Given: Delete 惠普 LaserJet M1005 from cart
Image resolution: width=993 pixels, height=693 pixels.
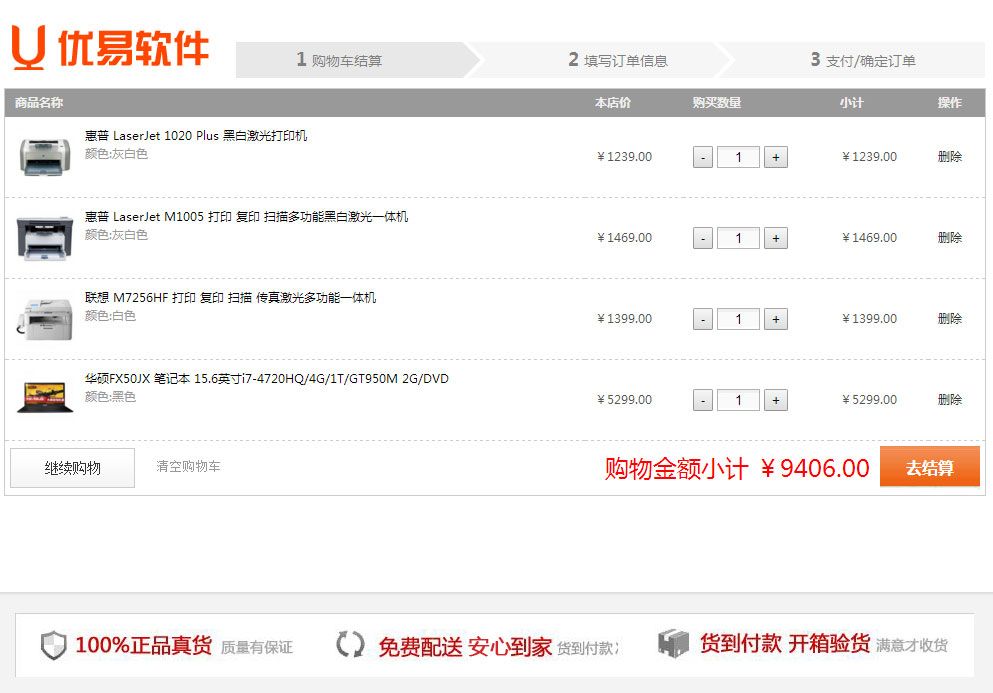Looking at the screenshot, I should coord(949,238).
